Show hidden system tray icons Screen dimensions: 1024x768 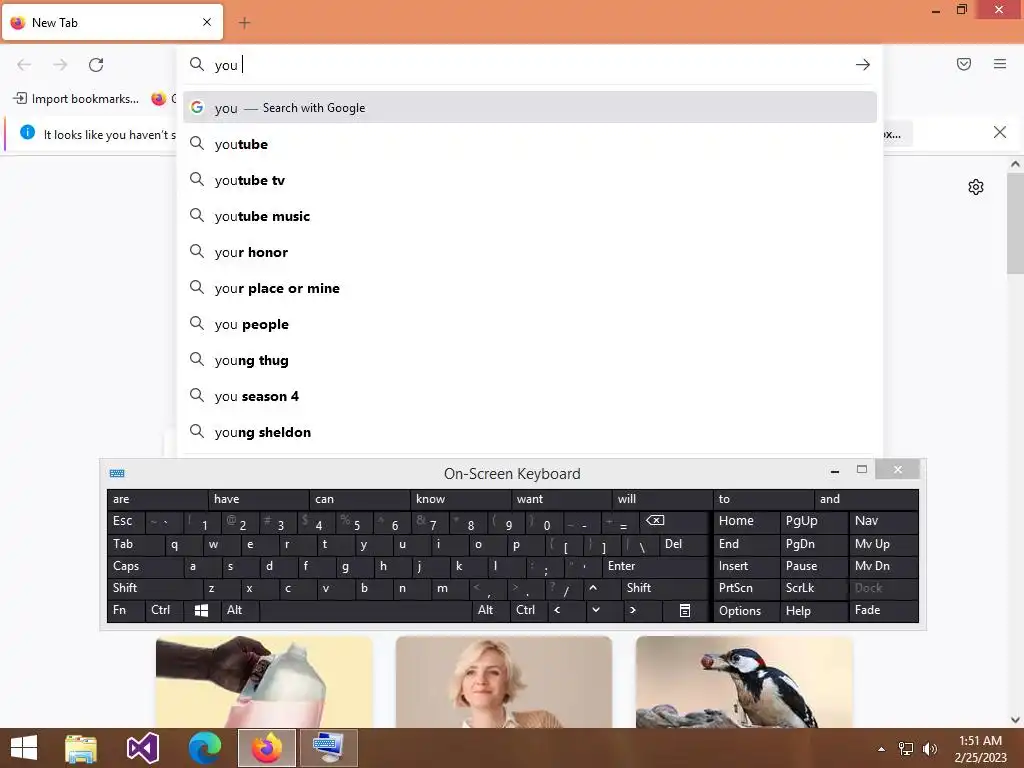[881, 749]
